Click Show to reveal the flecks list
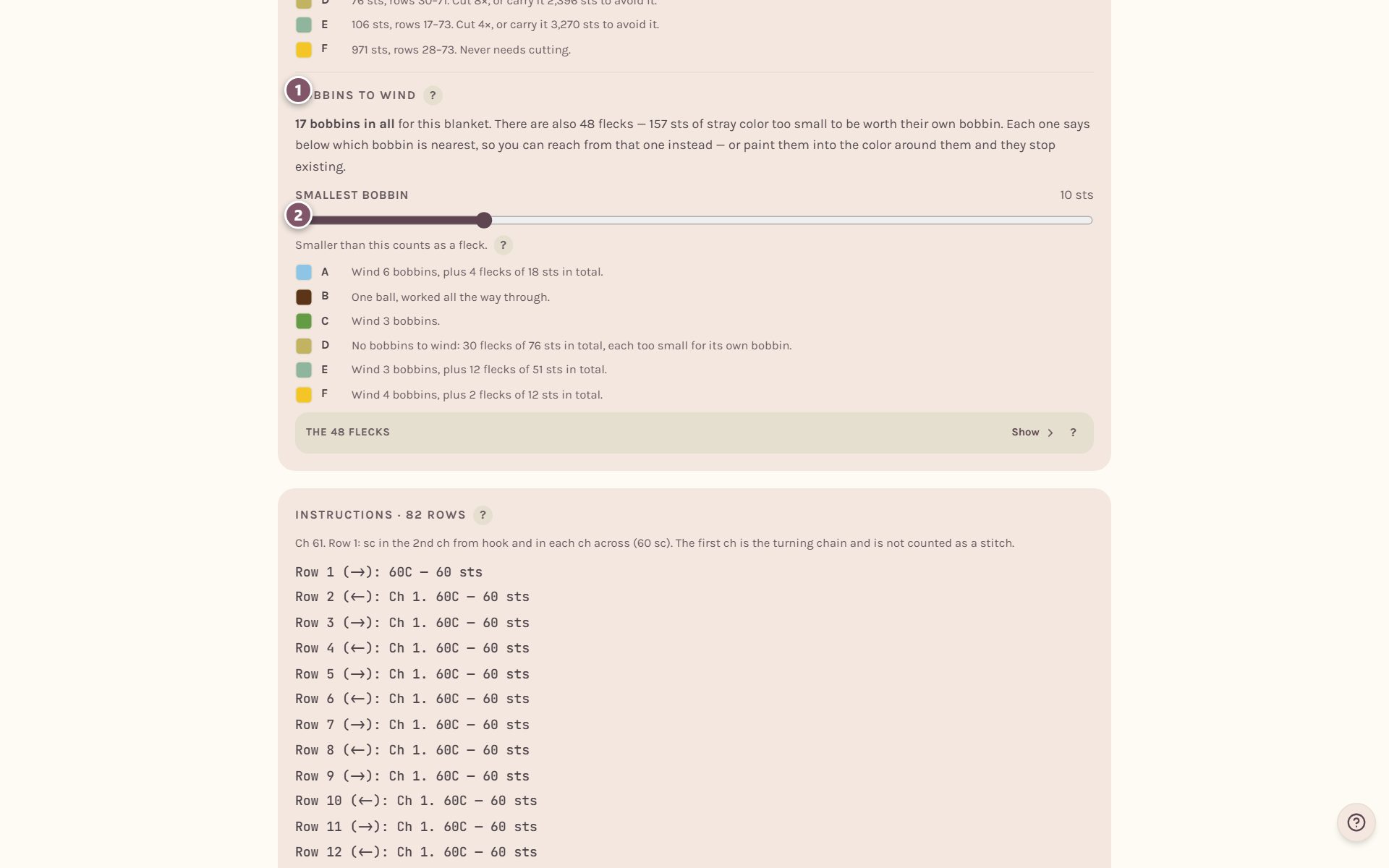 click(x=1025, y=433)
